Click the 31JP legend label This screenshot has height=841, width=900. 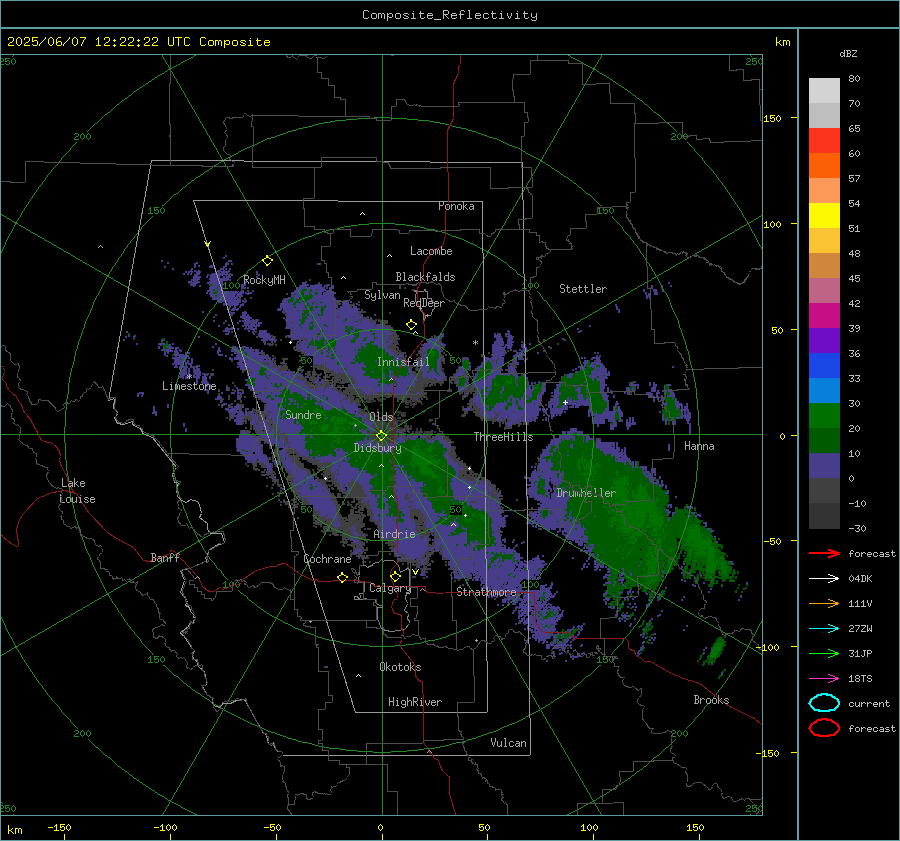click(x=860, y=653)
